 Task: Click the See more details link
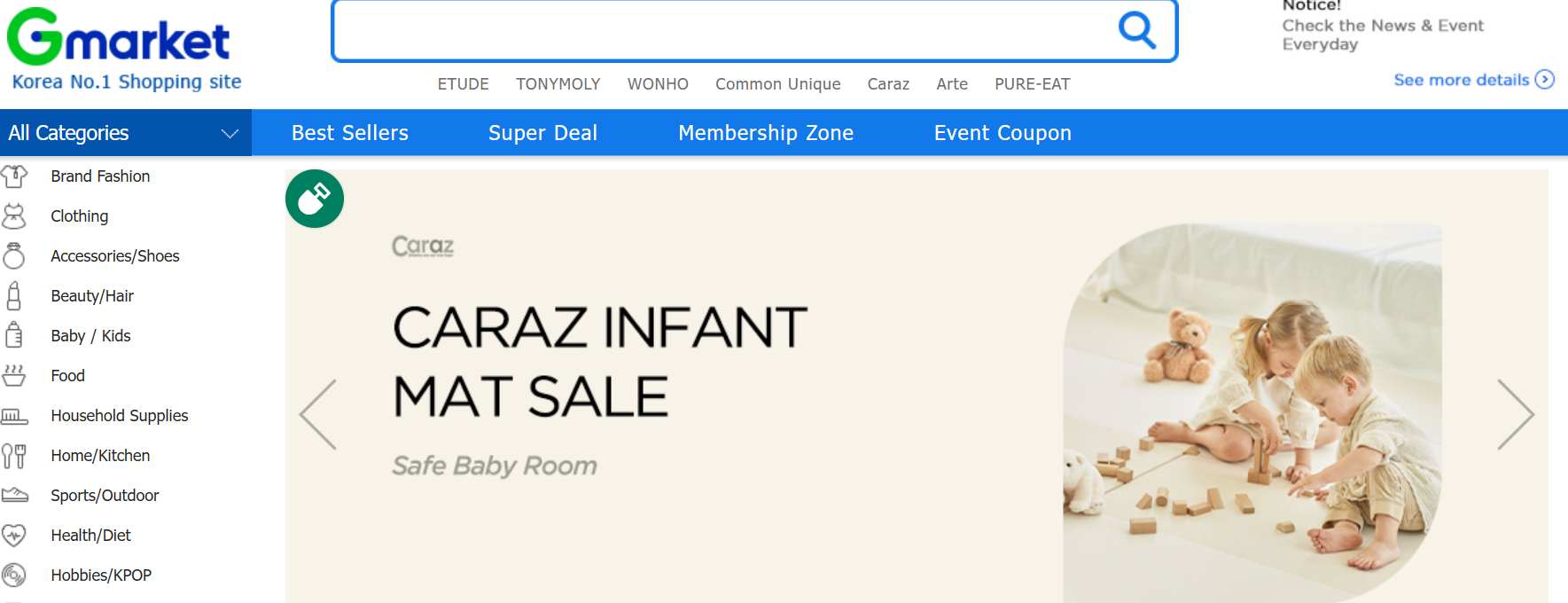[x=1472, y=80]
